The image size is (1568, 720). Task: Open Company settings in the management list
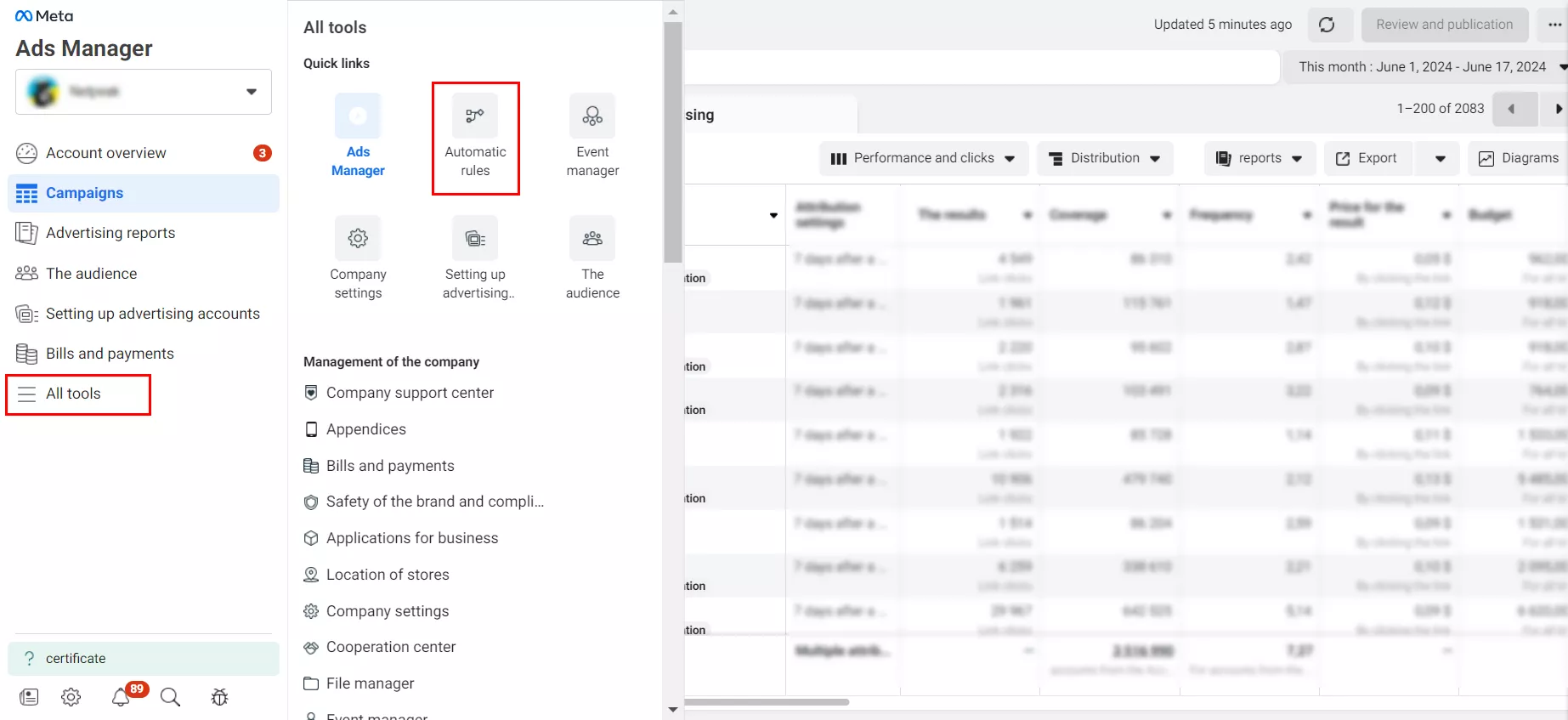coord(388,611)
